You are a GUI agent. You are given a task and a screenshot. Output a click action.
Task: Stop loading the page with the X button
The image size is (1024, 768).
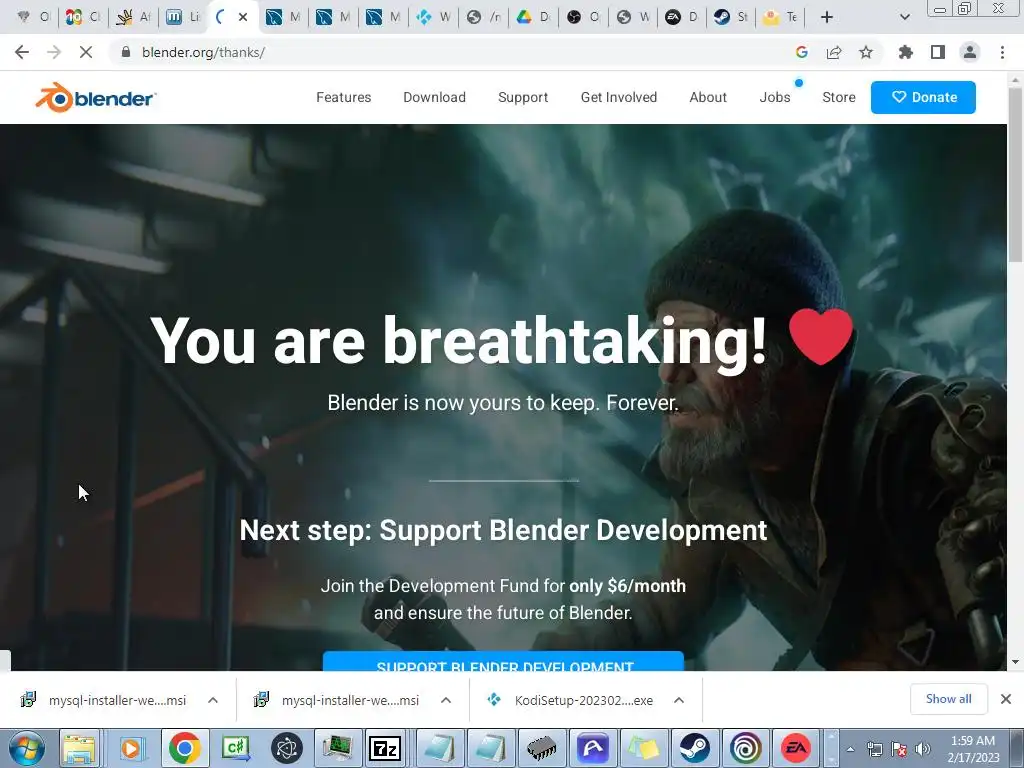coord(86,52)
